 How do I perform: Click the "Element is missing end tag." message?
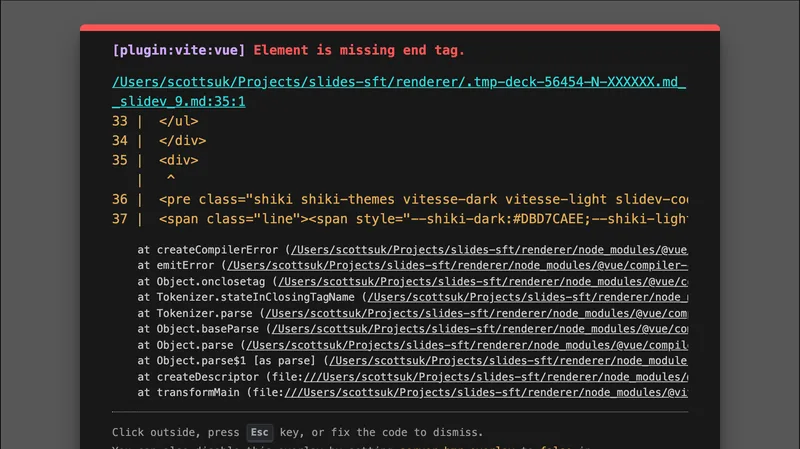pyautogui.click(x=359, y=50)
